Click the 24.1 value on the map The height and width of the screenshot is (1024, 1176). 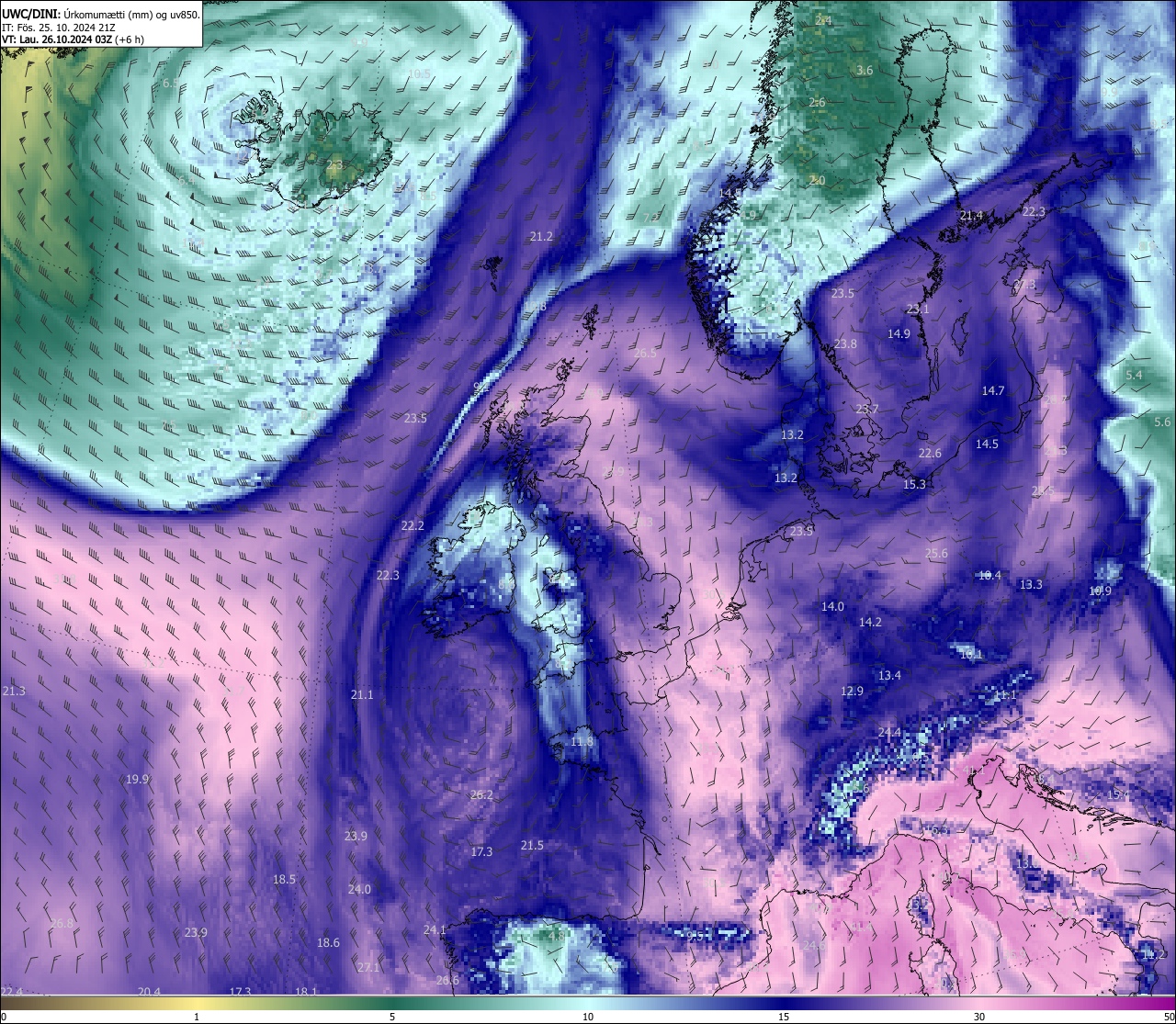click(x=435, y=930)
